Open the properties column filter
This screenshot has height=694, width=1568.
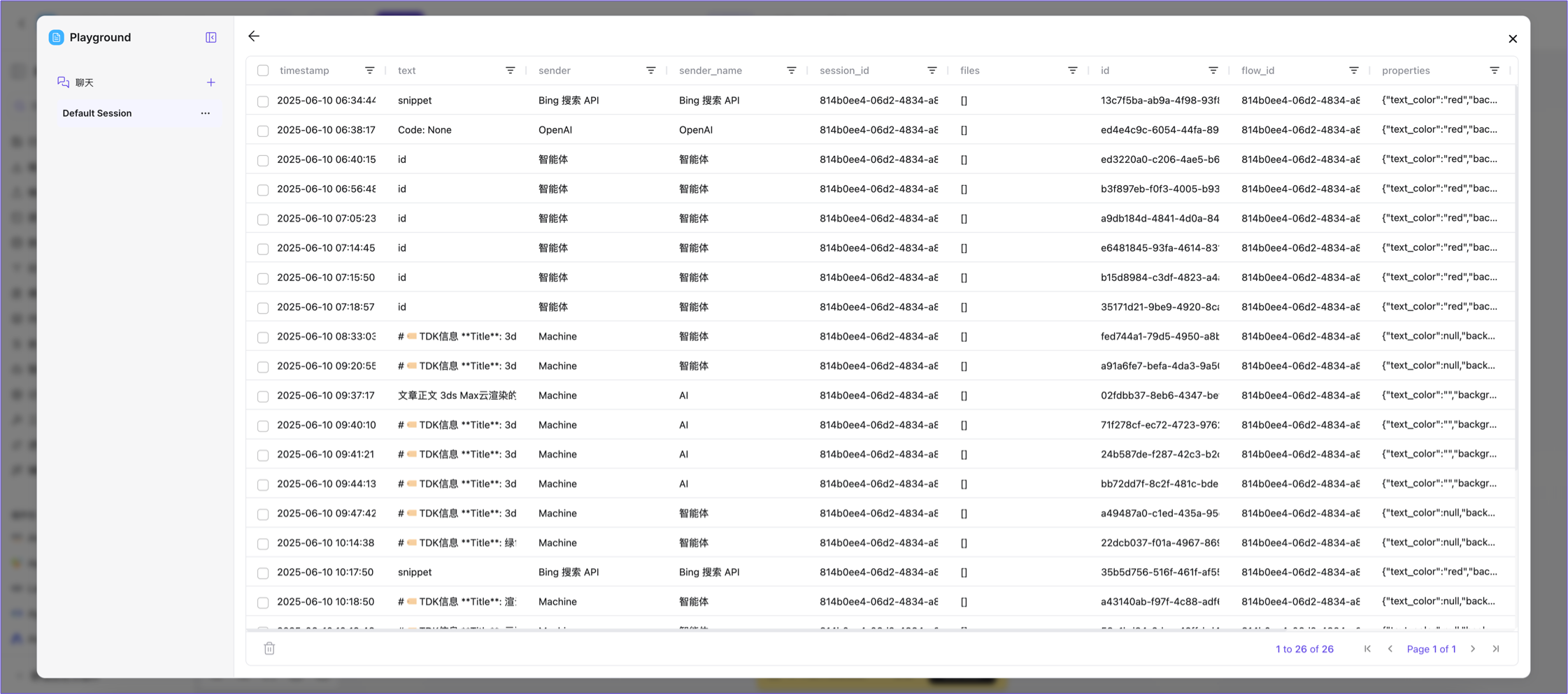click(1494, 71)
